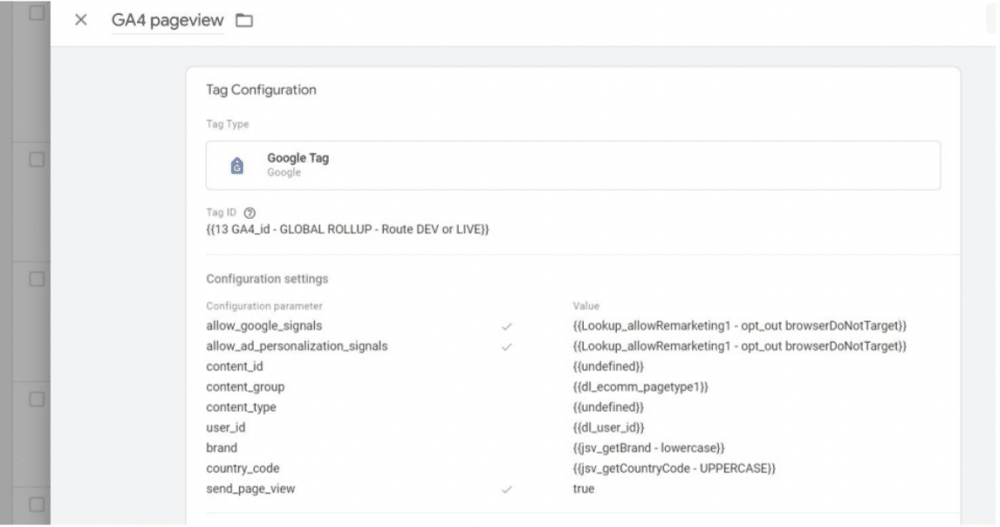The height and width of the screenshot is (527, 1000).
Task: Click the Google Tag type icon
Action: tap(237, 166)
